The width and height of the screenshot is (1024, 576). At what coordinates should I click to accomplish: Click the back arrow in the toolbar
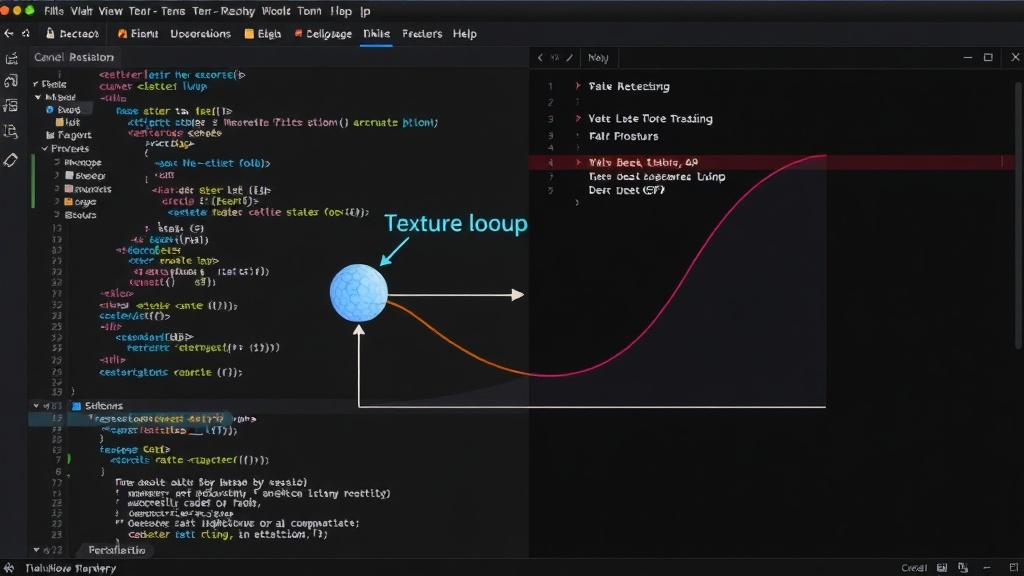[8, 33]
